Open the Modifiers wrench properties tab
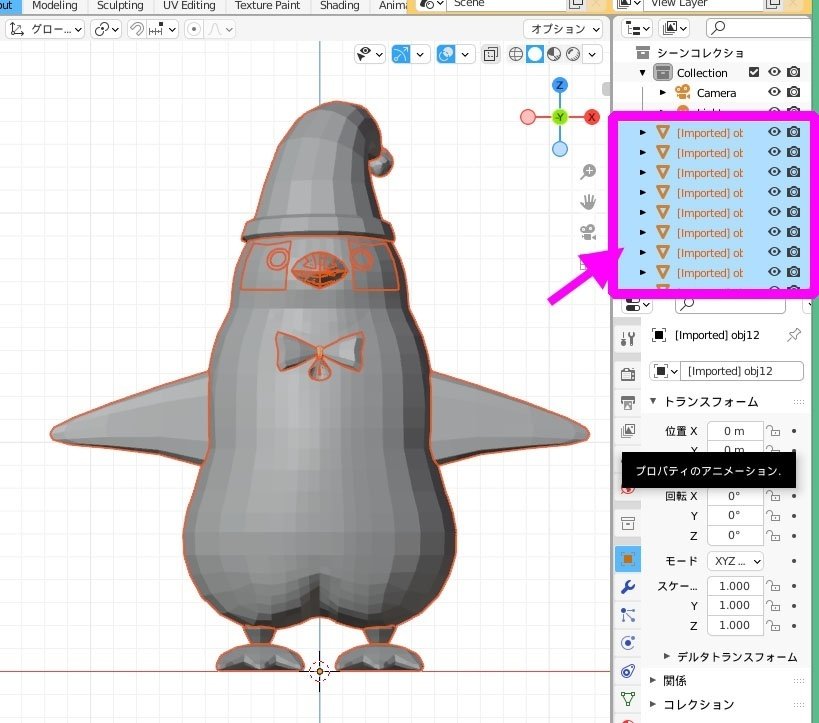The height and width of the screenshot is (723, 819). coord(628,587)
